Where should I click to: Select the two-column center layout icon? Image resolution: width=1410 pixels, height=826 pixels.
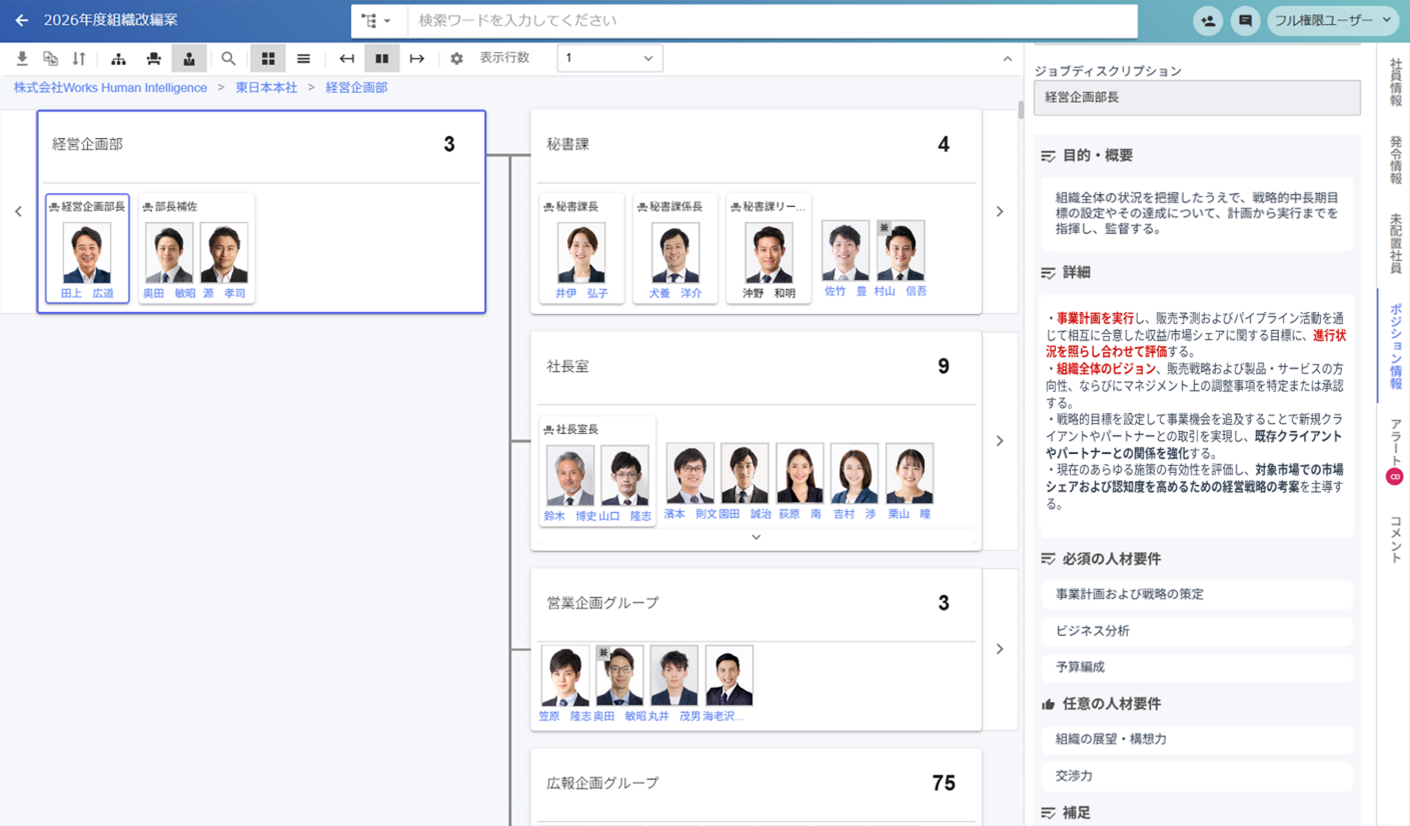(382, 59)
